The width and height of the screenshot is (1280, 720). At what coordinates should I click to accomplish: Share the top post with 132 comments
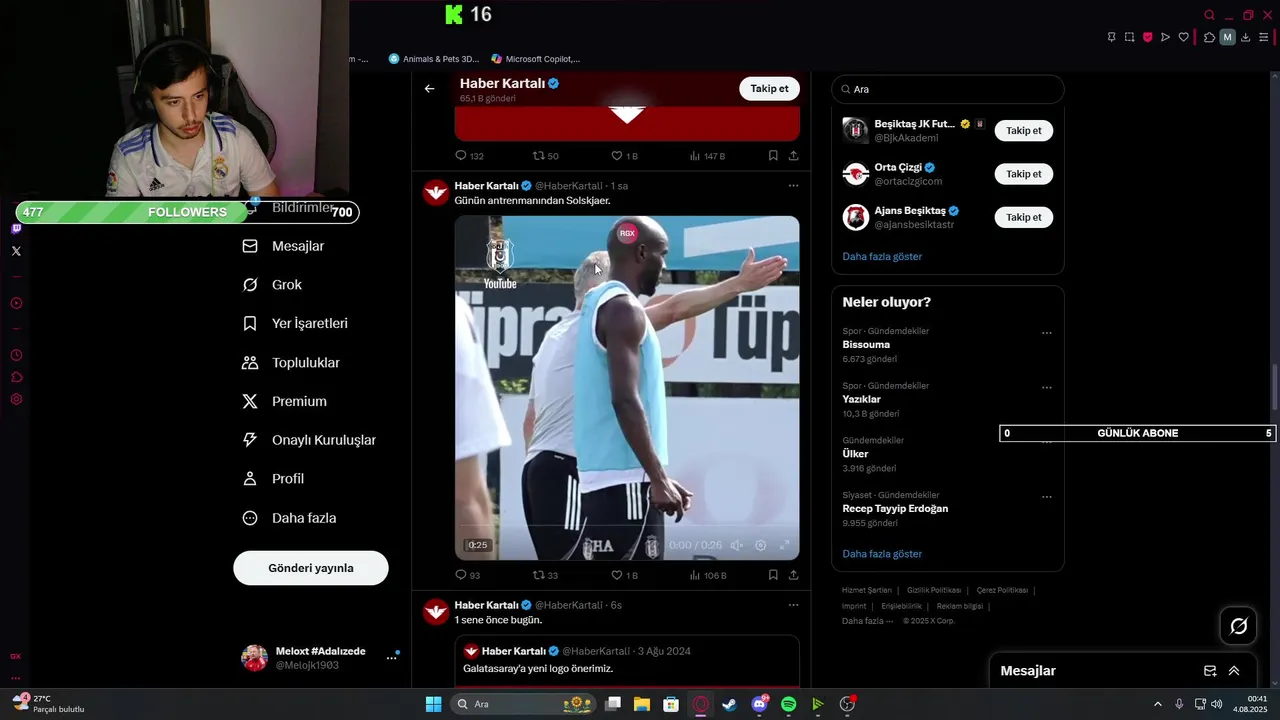pyautogui.click(x=793, y=156)
